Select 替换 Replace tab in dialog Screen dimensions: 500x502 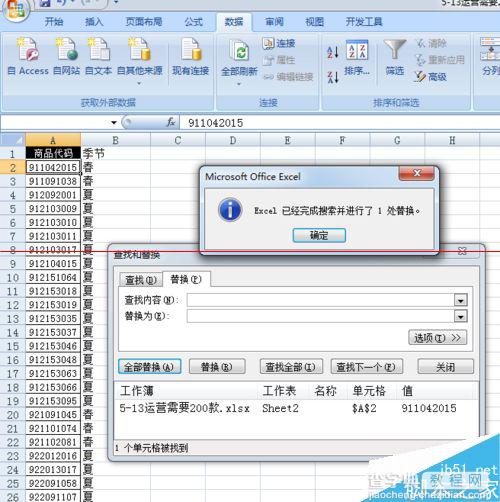(186, 279)
